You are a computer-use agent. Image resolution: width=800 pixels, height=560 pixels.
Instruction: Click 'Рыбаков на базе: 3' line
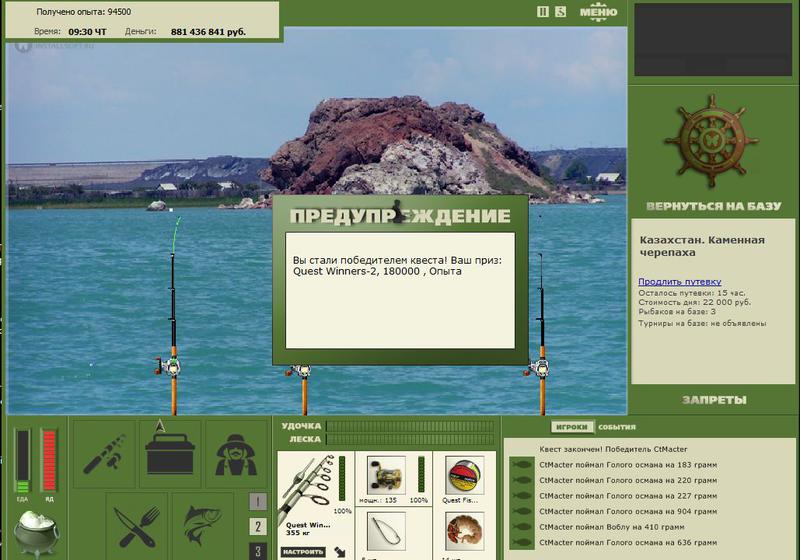pyautogui.click(x=677, y=311)
